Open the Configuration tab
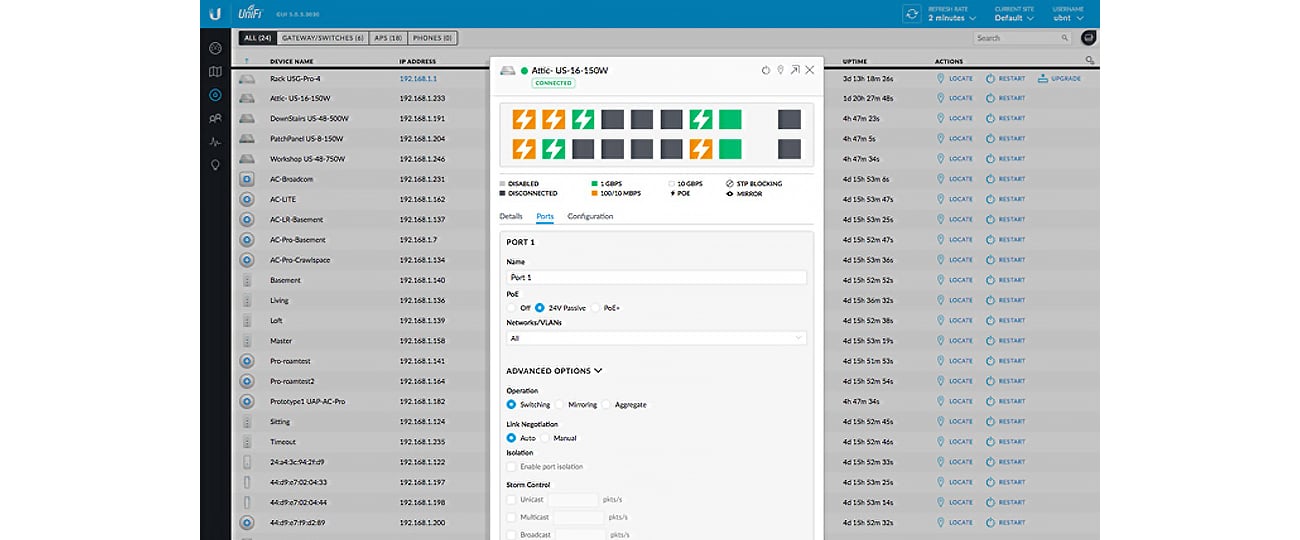Image resolution: width=1300 pixels, height=540 pixels. 590,216
